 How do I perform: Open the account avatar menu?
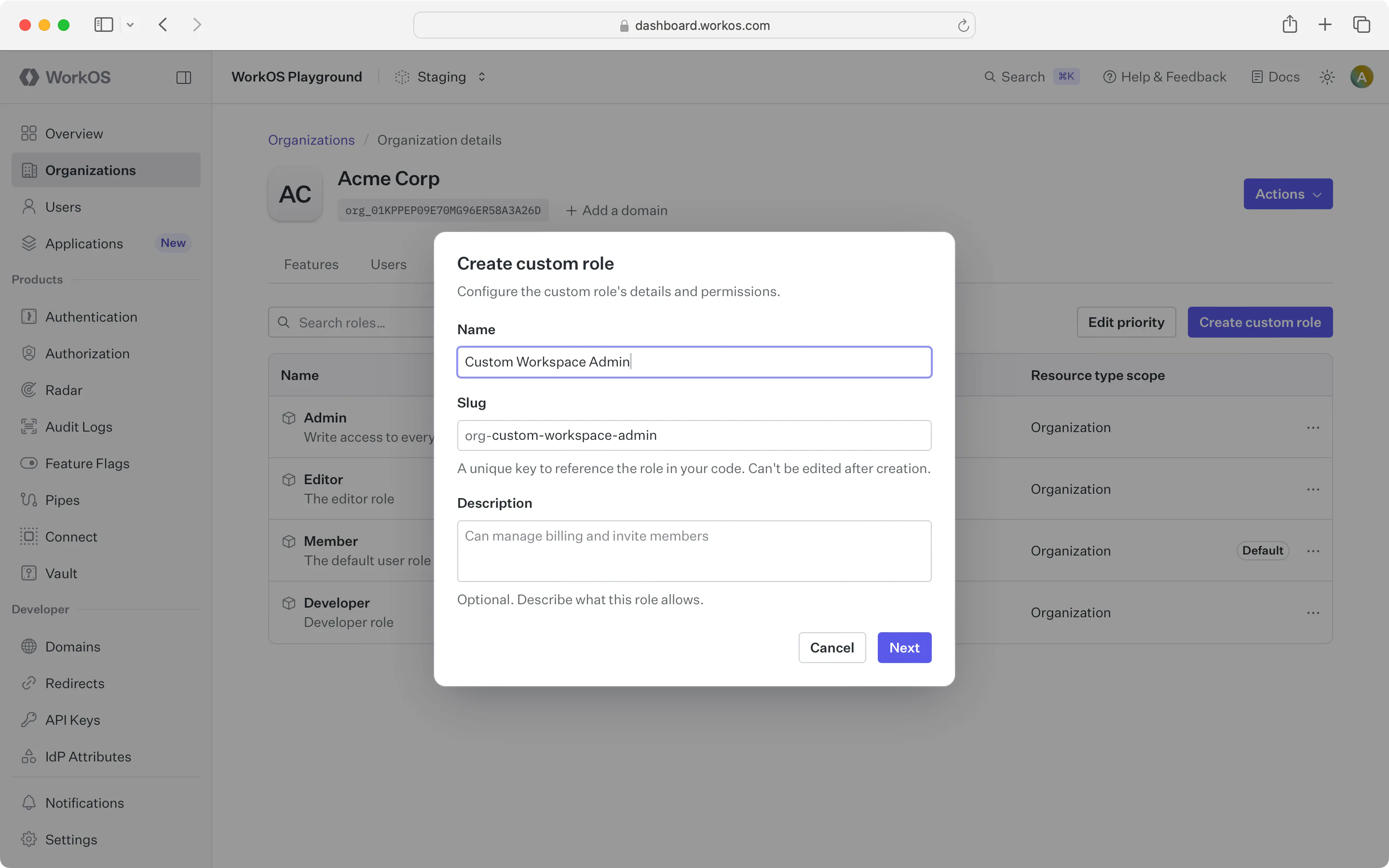(1362, 76)
